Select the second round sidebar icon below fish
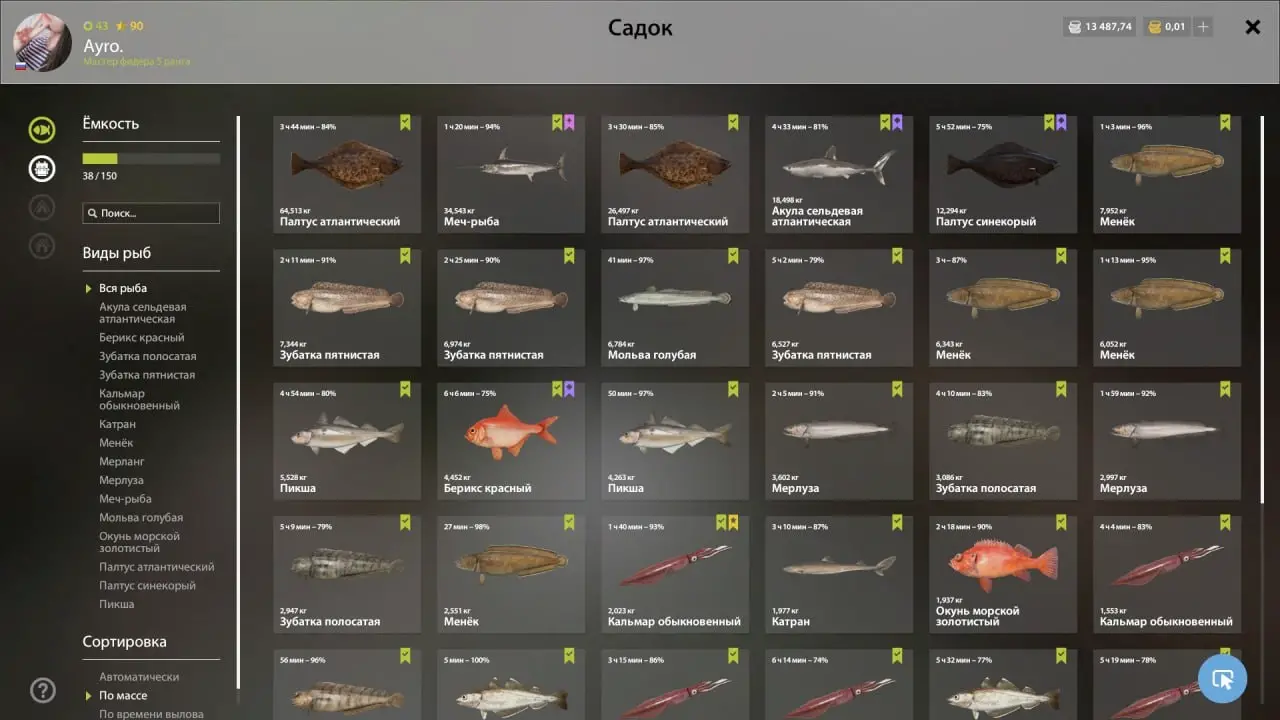Image resolution: width=1280 pixels, height=720 pixels. (x=42, y=168)
